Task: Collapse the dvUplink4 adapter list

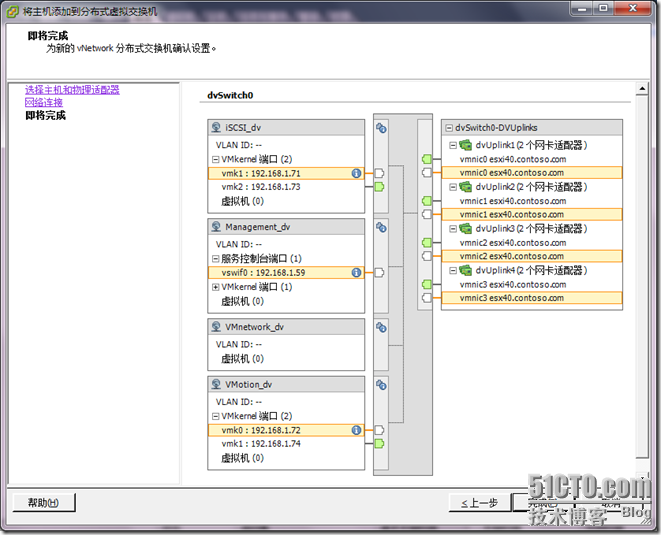Action: pyautogui.click(x=453, y=271)
